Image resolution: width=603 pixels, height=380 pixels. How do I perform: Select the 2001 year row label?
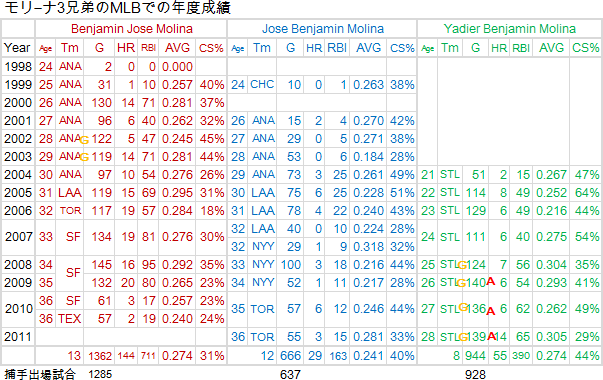pos(18,121)
